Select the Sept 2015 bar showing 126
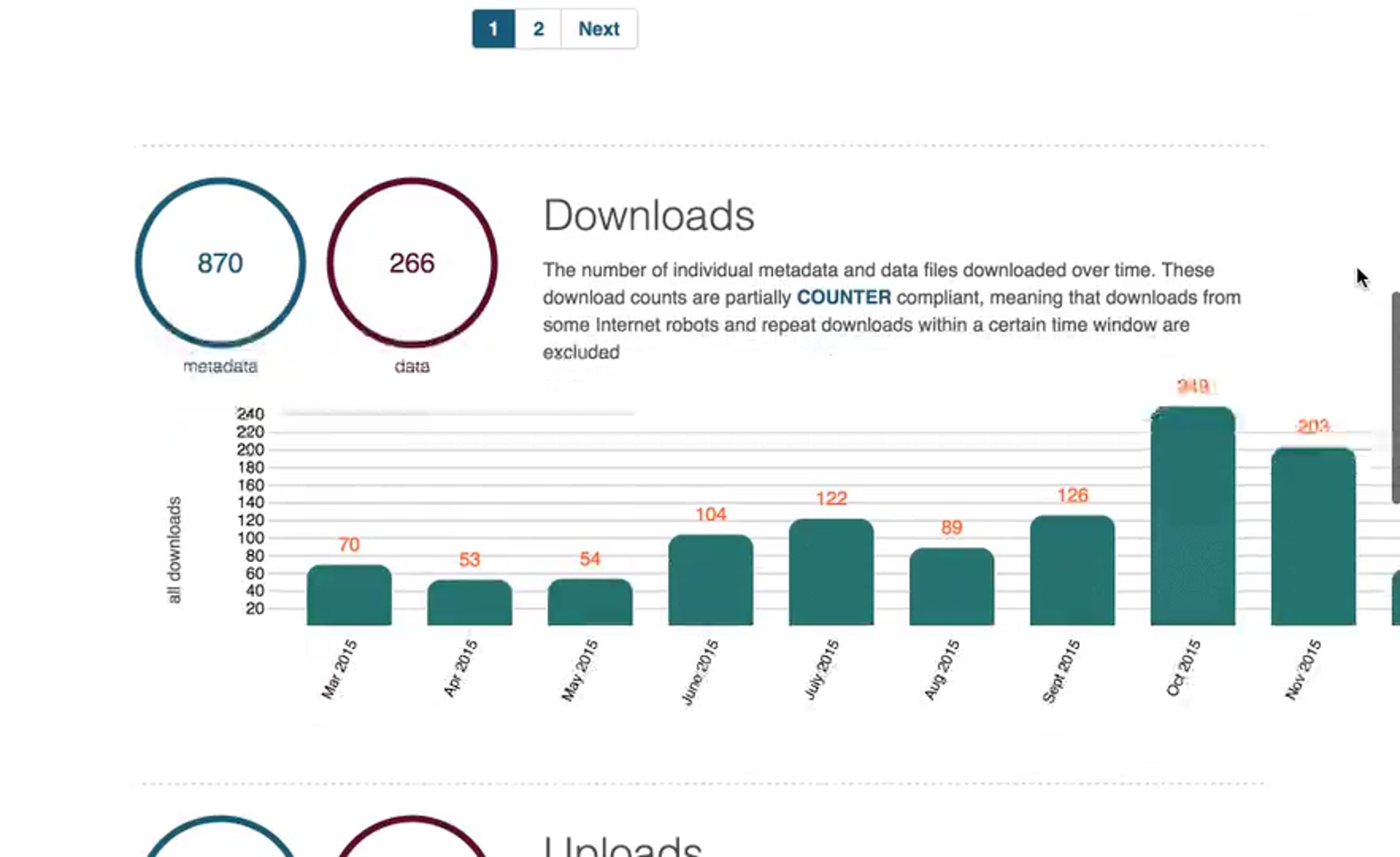 coord(1072,570)
